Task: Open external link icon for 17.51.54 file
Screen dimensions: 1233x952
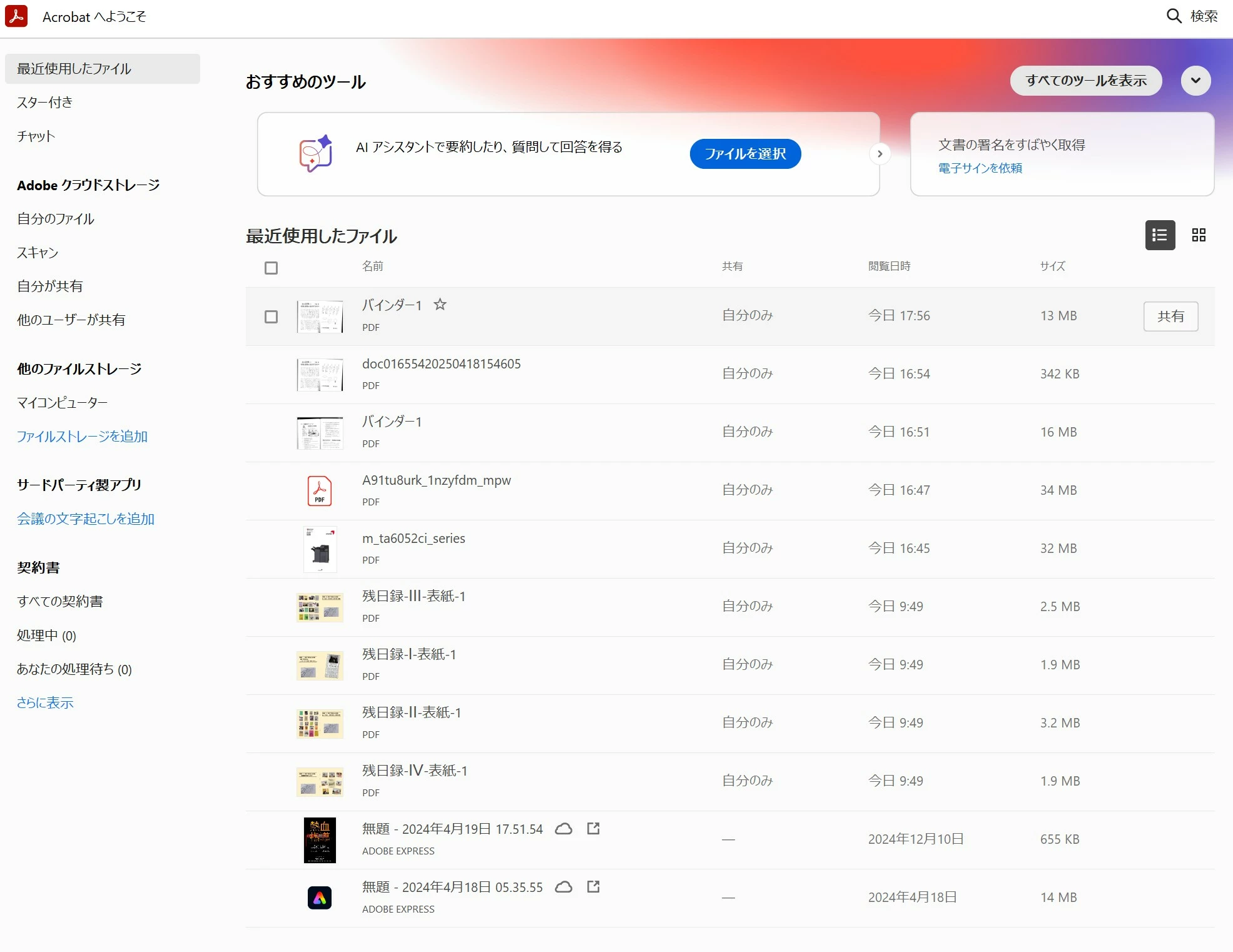Action: [593, 829]
